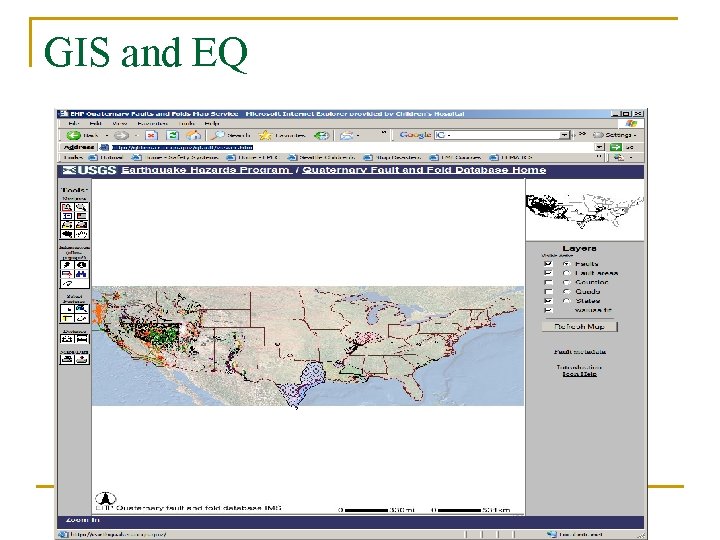Screen dimensions: 720x540
Task: Click the USGS logo in header
Action: point(90,170)
